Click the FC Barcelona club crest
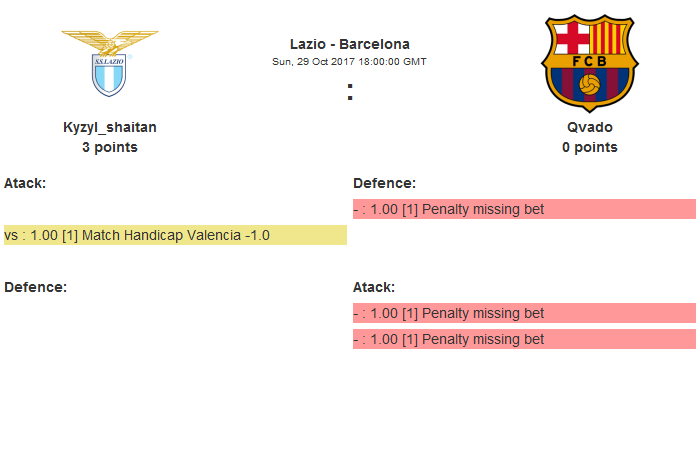The width and height of the screenshot is (700, 460). [589, 63]
